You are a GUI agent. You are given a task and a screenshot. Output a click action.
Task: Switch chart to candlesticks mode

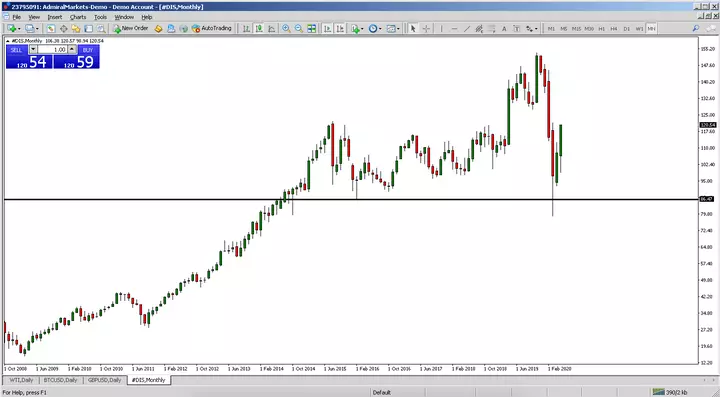(259, 28)
